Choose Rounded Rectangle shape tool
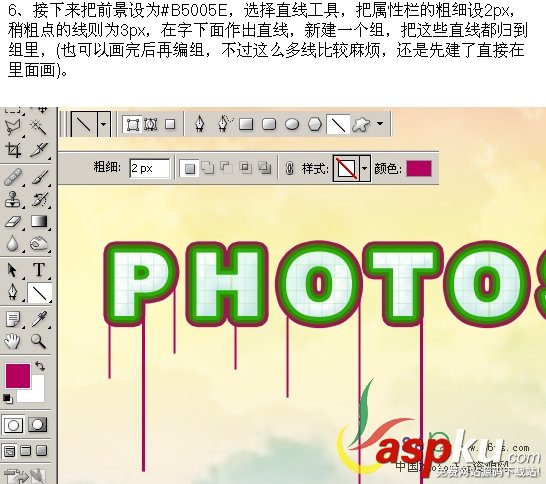This screenshot has height=484, width=546. pyautogui.click(x=269, y=124)
